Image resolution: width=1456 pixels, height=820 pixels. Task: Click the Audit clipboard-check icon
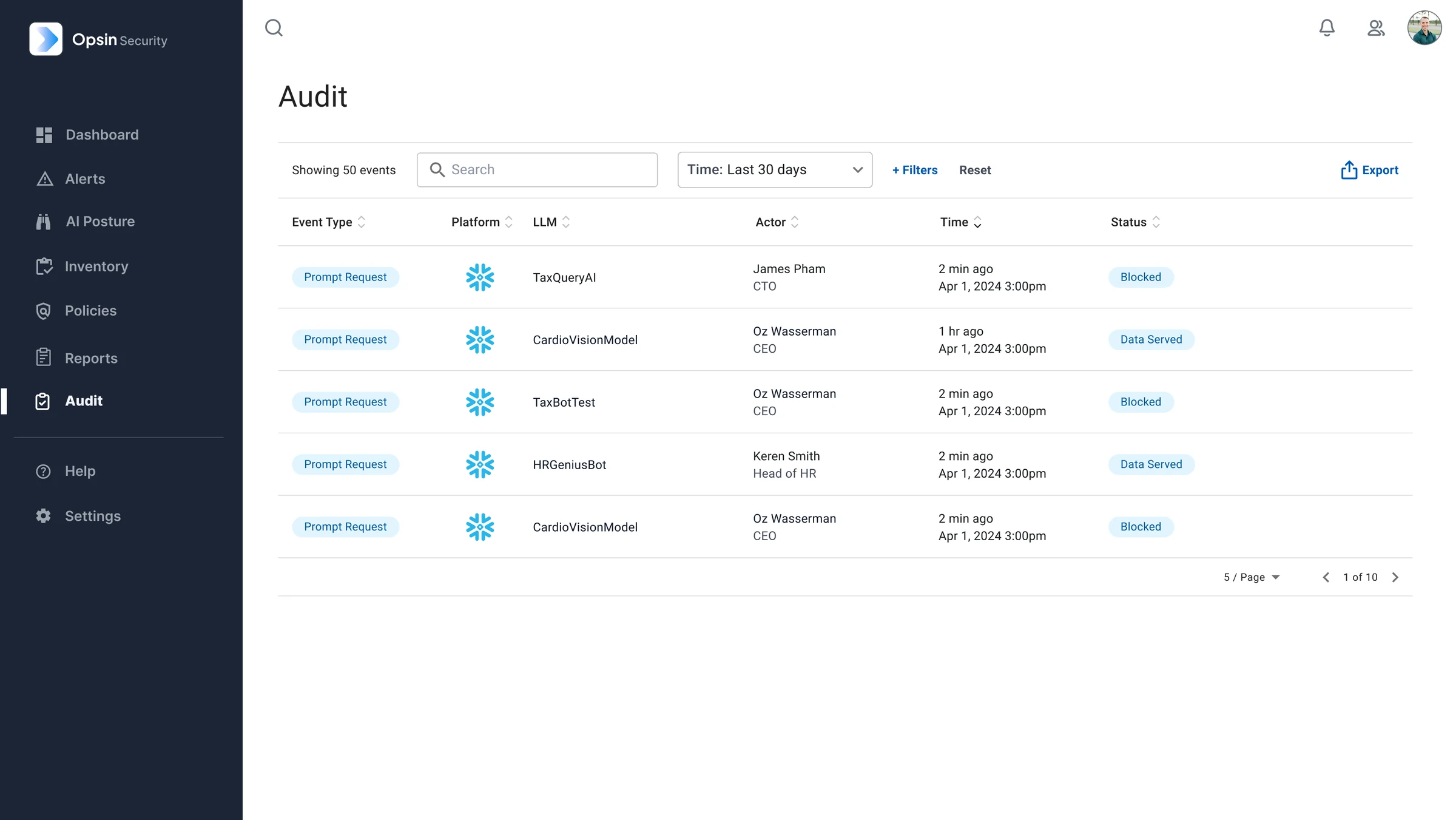click(x=42, y=401)
